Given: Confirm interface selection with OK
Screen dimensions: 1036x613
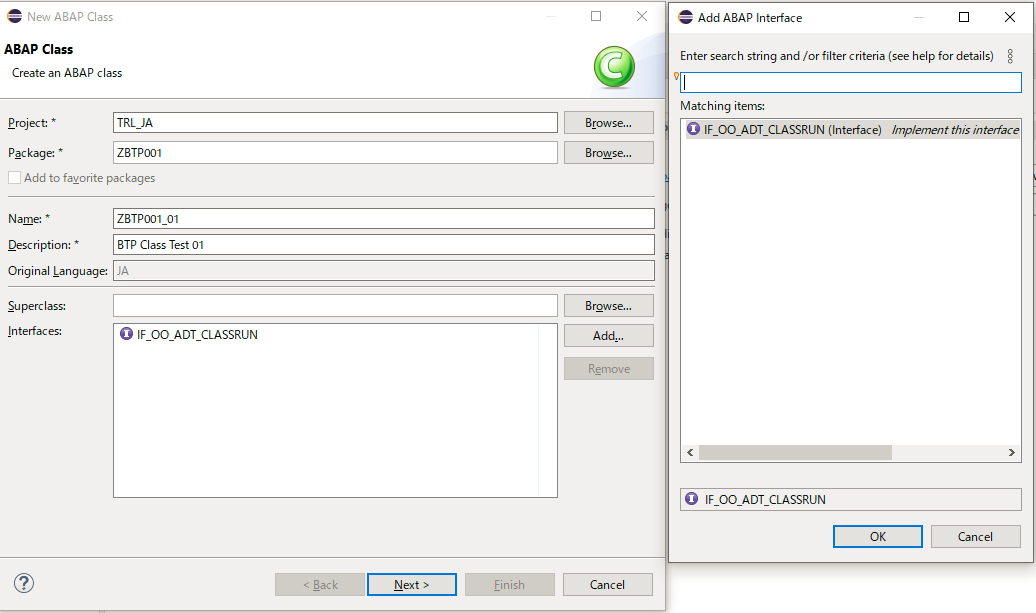Looking at the screenshot, I should click(x=877, y=536).
